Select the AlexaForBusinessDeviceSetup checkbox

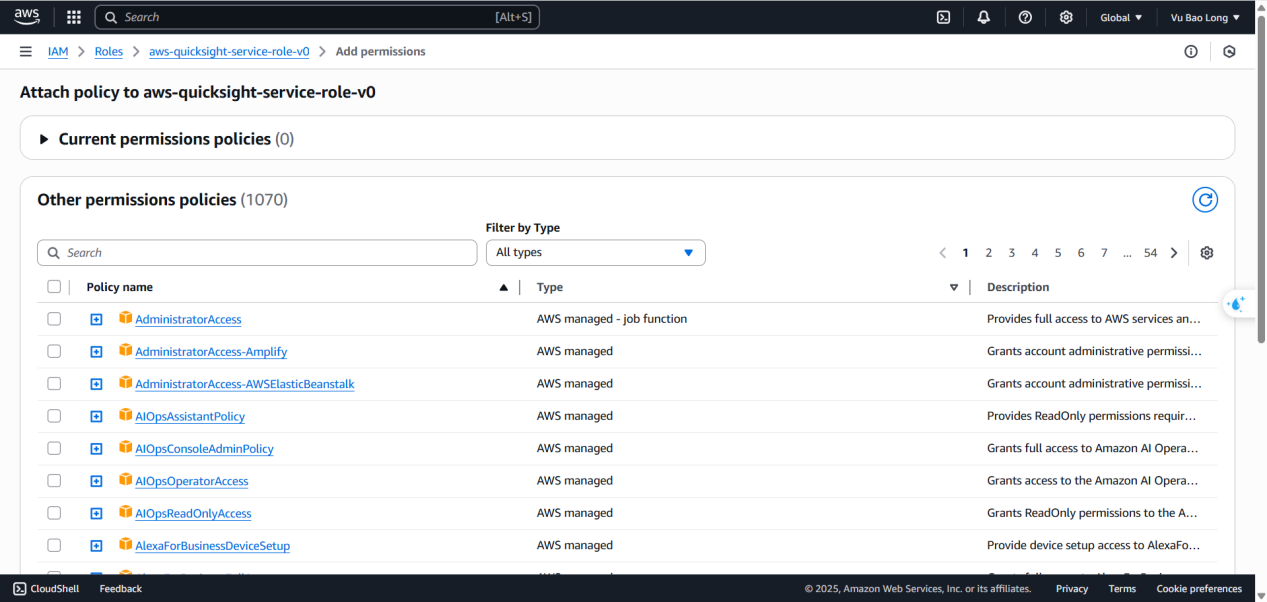tap(54, 546)
